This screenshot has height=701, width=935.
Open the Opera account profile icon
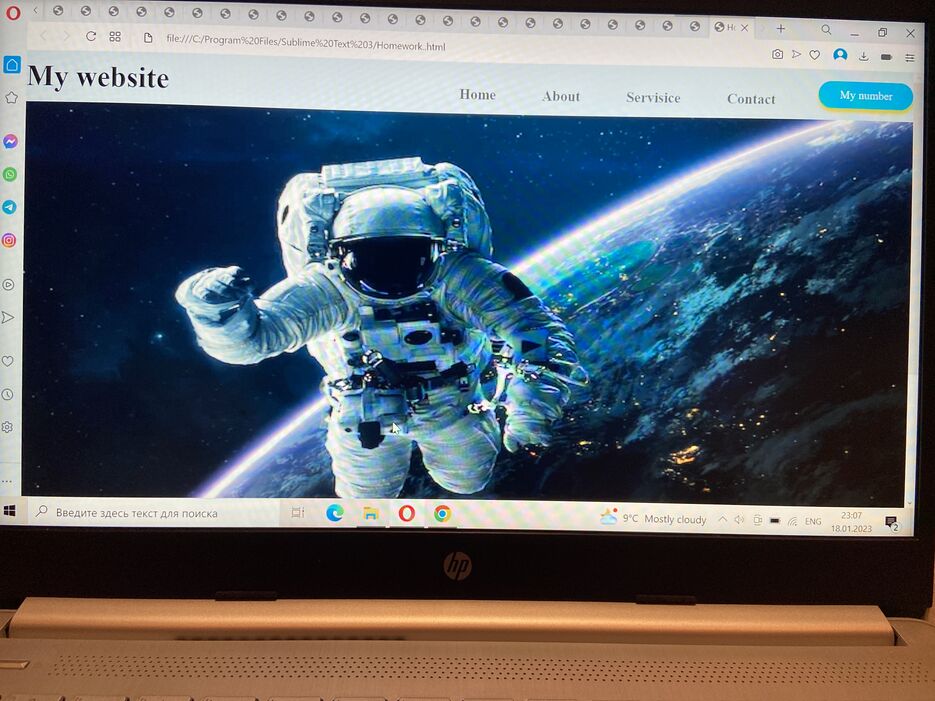(x=840, y=55)
